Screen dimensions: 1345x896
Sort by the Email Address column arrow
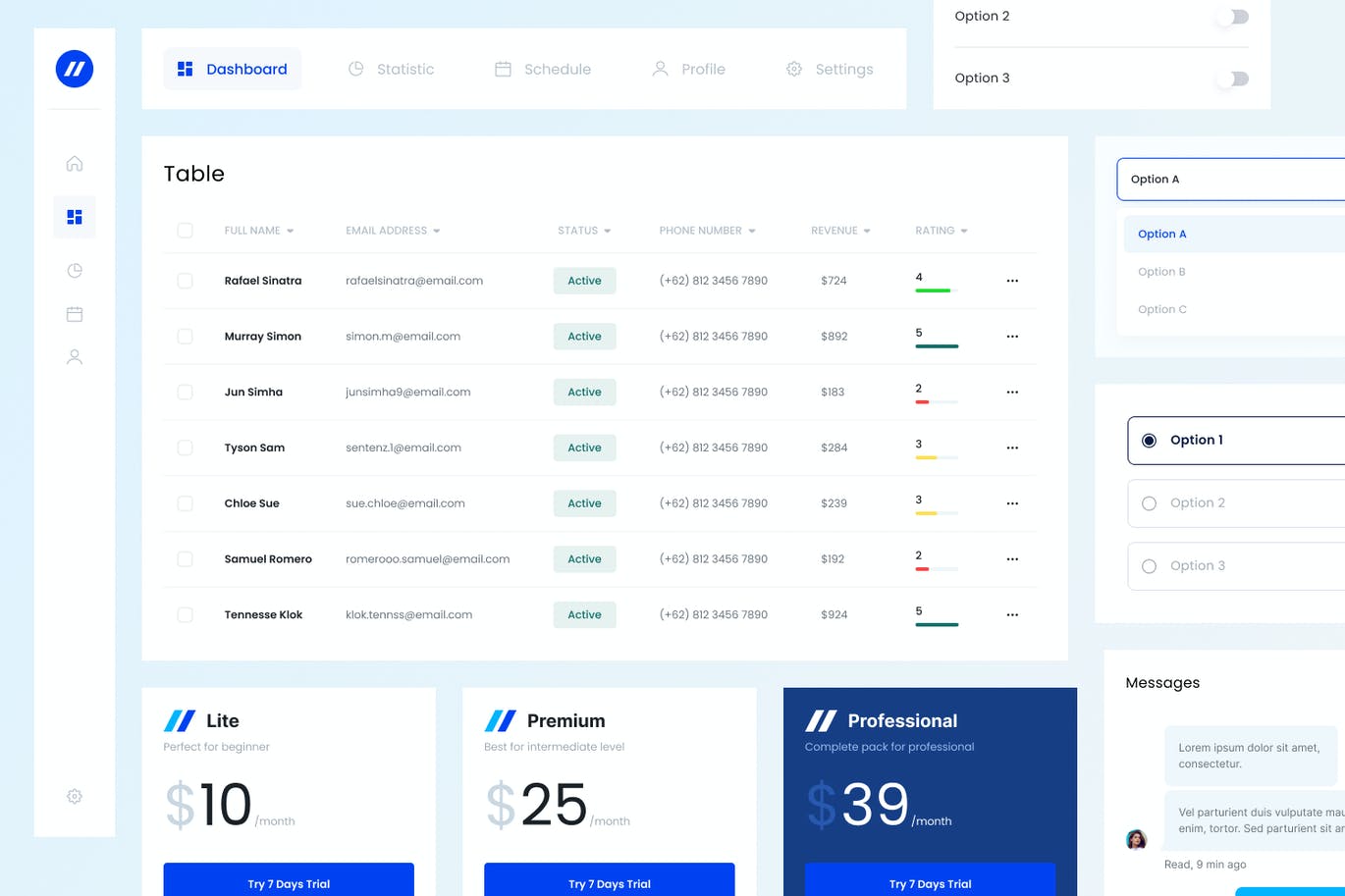436,232
